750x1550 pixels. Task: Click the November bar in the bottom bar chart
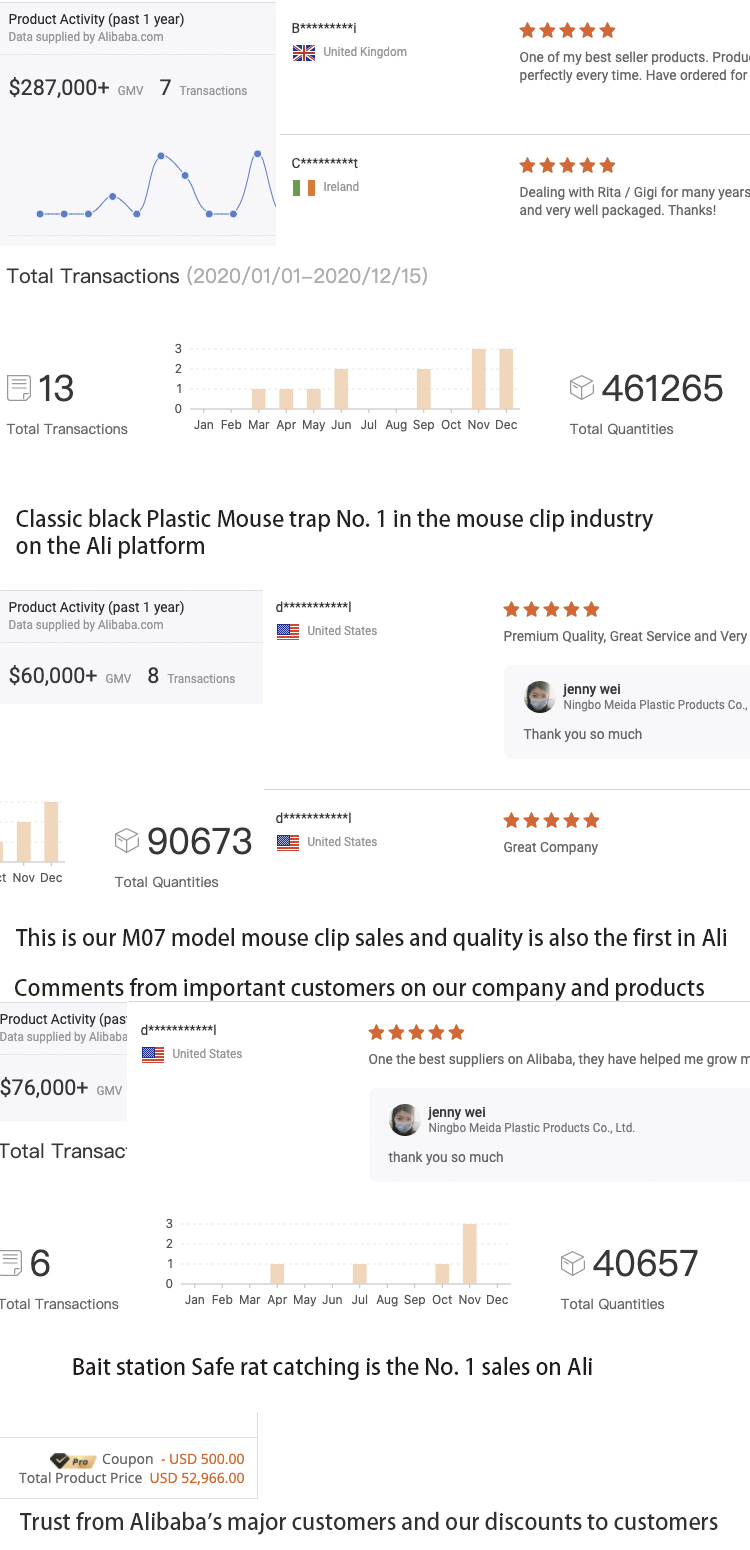click(470, 1254)
